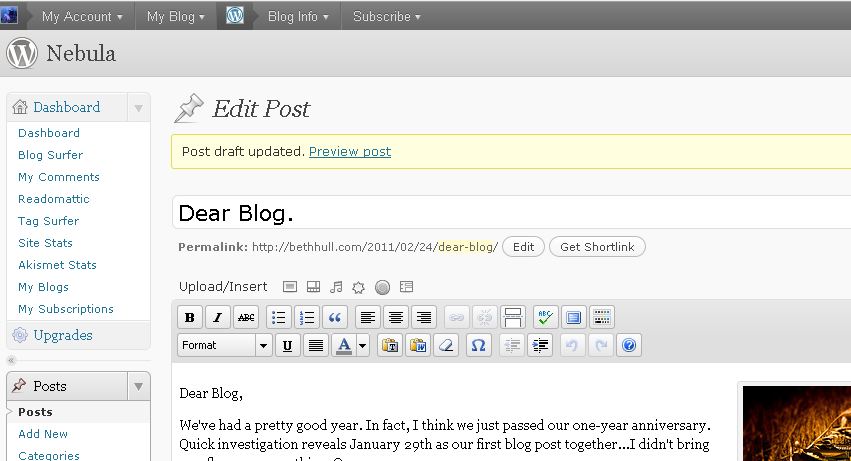Run the spellchecker tool
851x461 pixels.
(545, 318)
